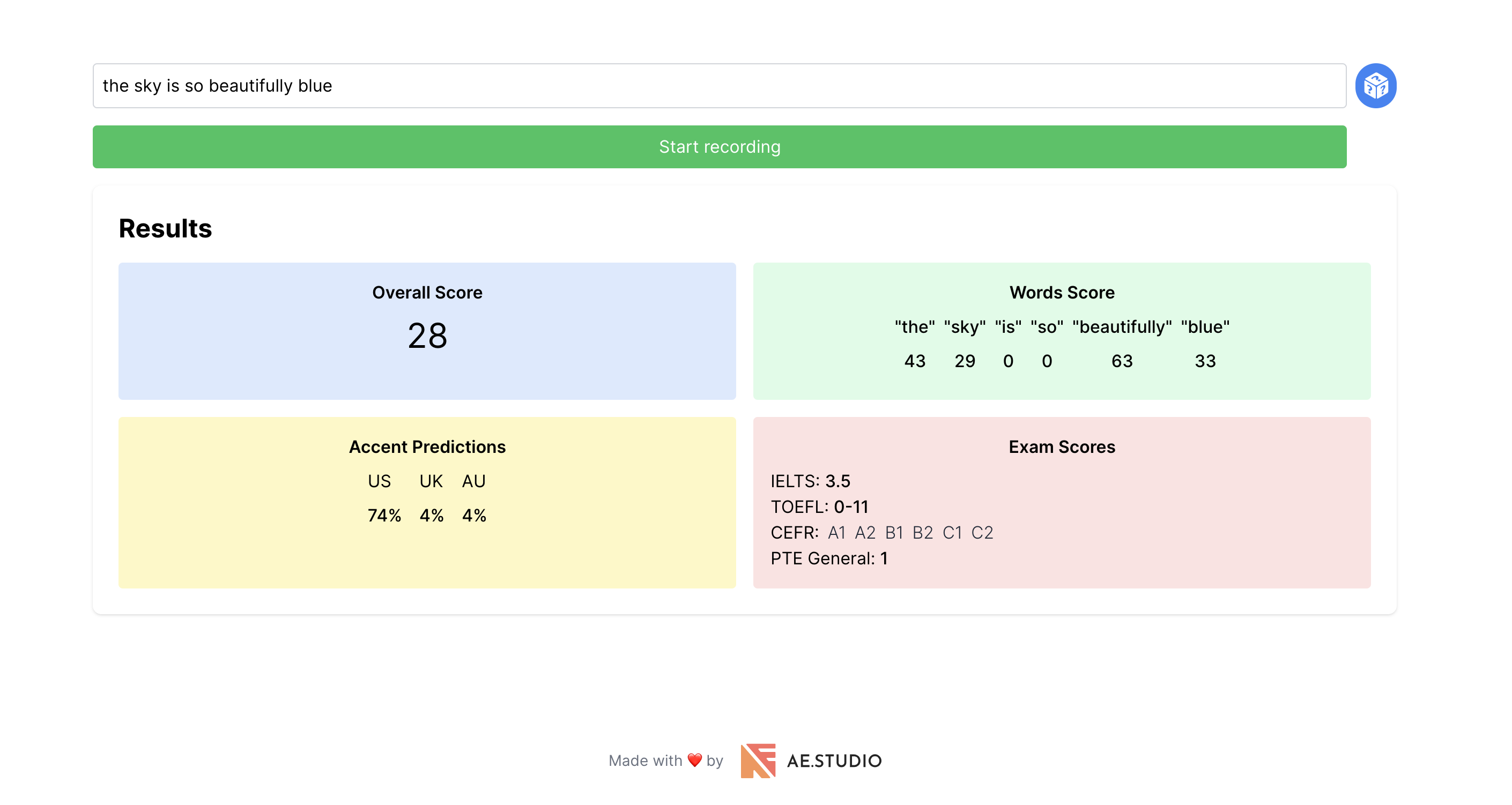Select the Overall Score card
This screenshot has width=1512, height=805.
427,332
